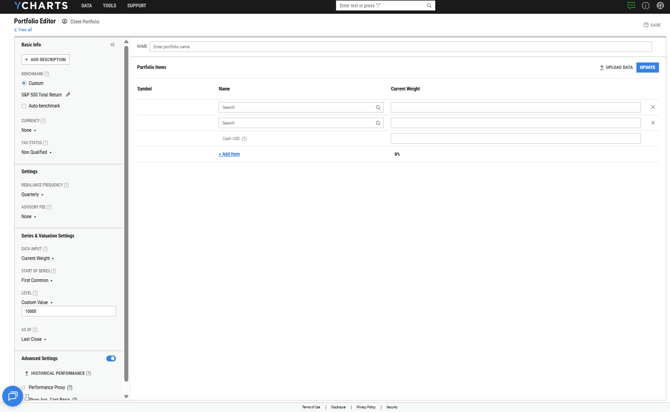This screenshot has height=412, width=670.
Task: Click the magnifier icon in top search bar
Action: point(429,6)
